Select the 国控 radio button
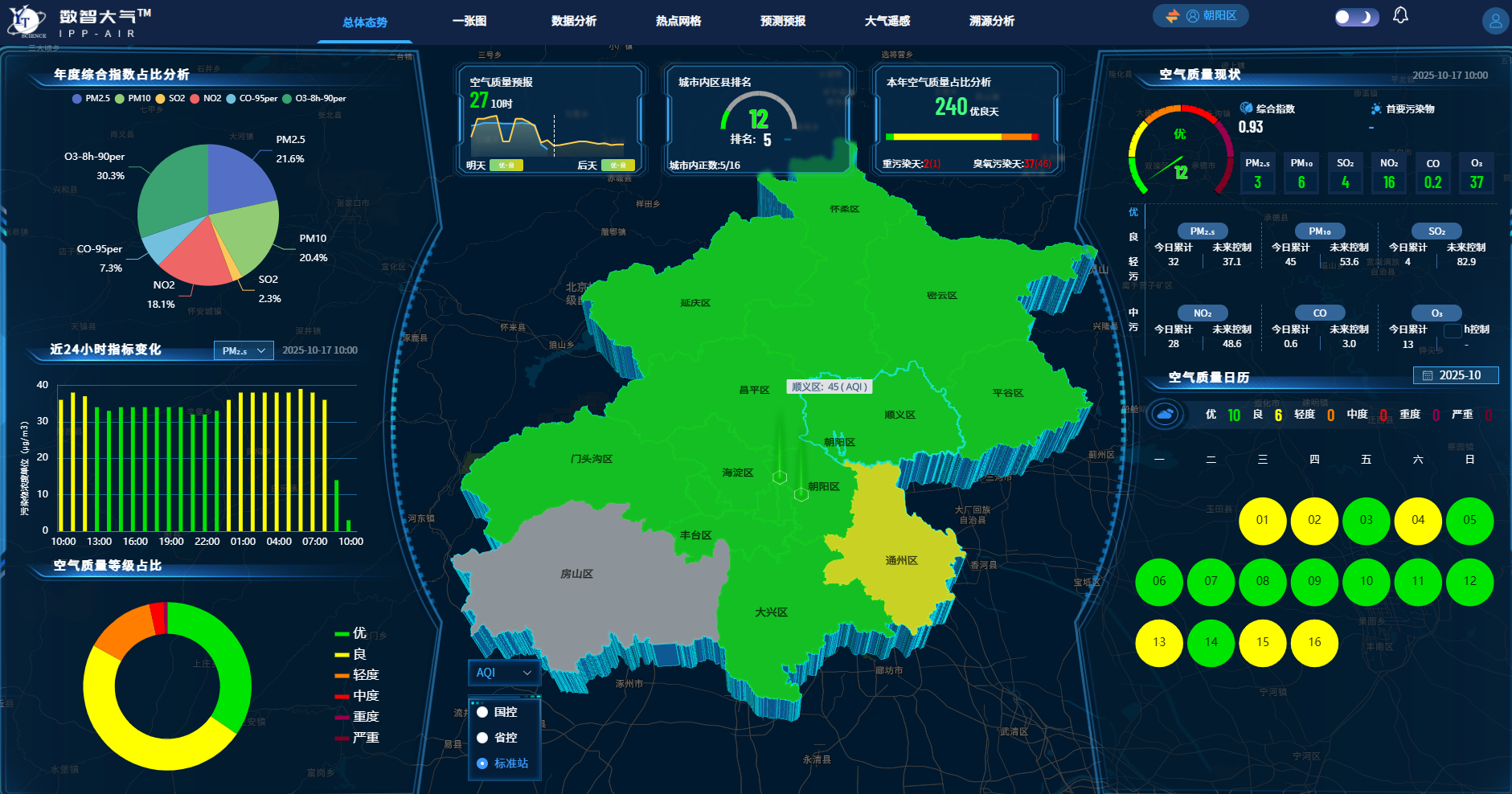 click(482, 712)
